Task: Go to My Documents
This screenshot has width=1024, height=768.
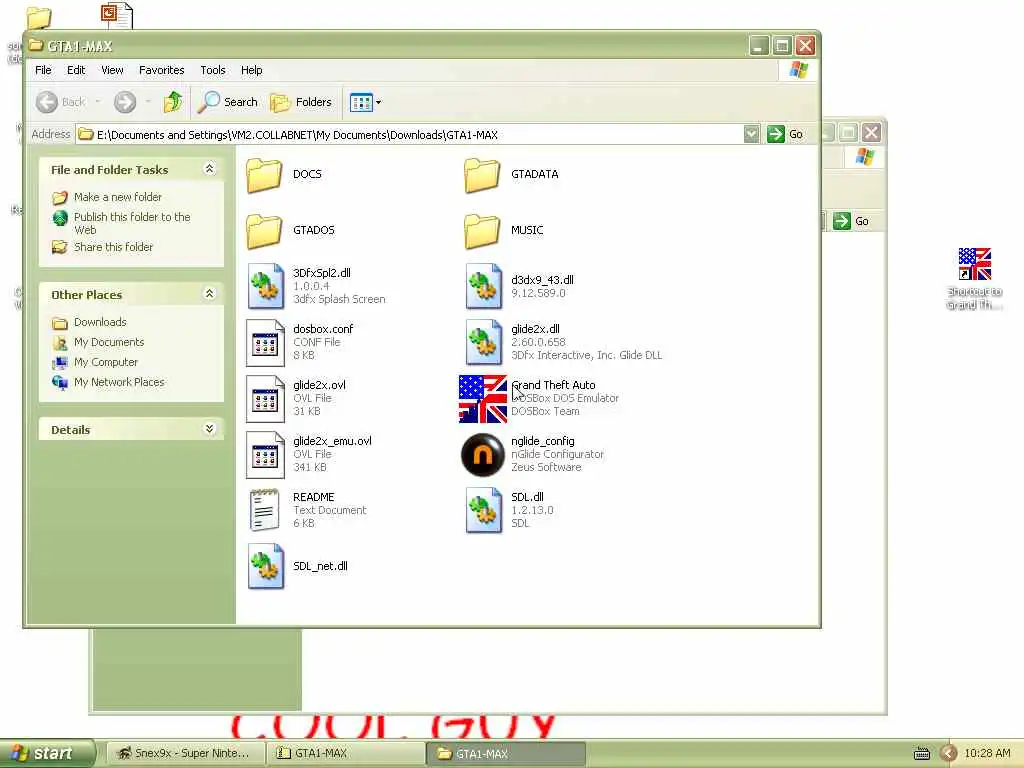Action: click(109, 342)
